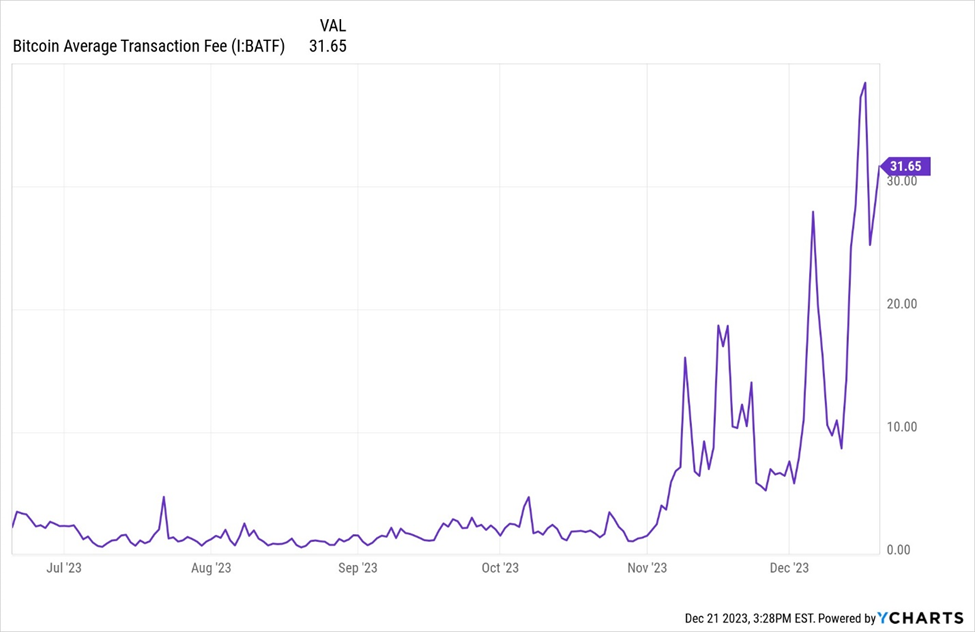Click the VAL reading 31.65
The height and width of the screenshot is (632, 975).
(327, 46)
